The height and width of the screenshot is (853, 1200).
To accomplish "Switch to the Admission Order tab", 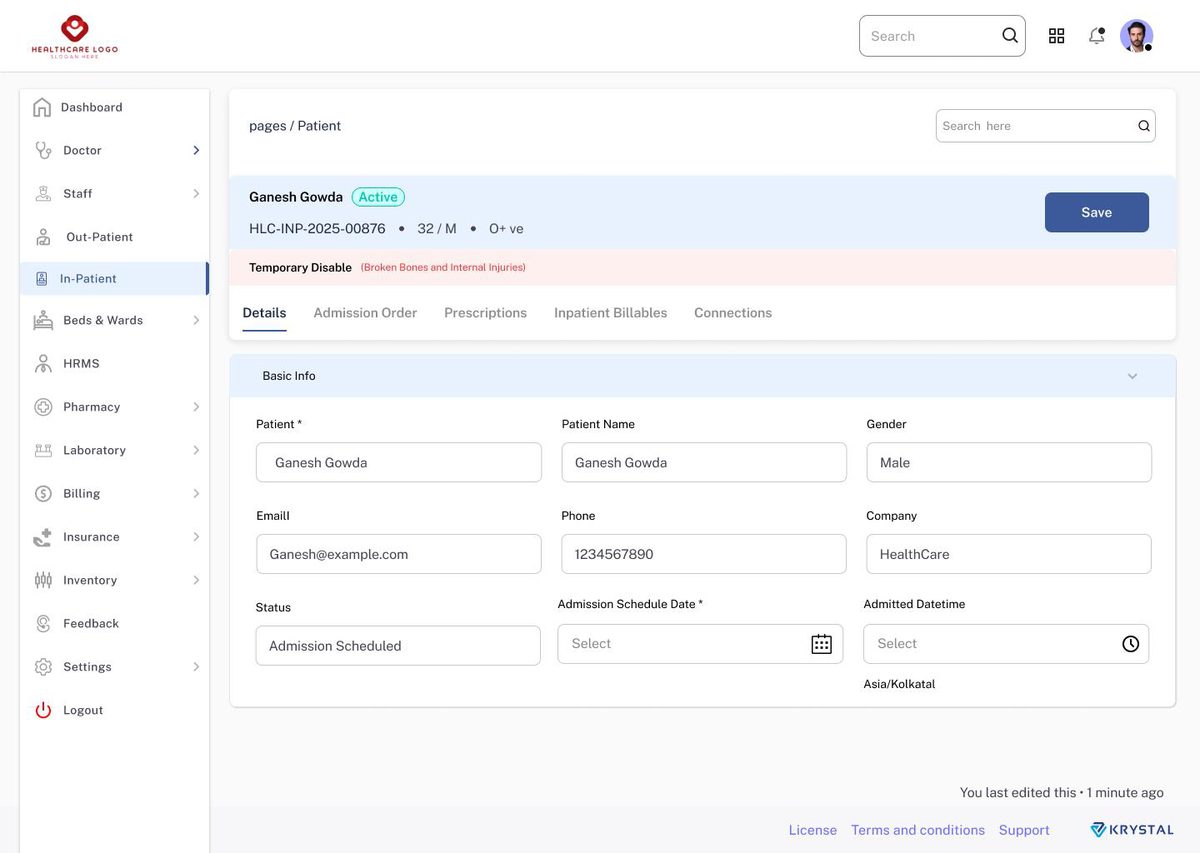I will (x=365, y=313).
